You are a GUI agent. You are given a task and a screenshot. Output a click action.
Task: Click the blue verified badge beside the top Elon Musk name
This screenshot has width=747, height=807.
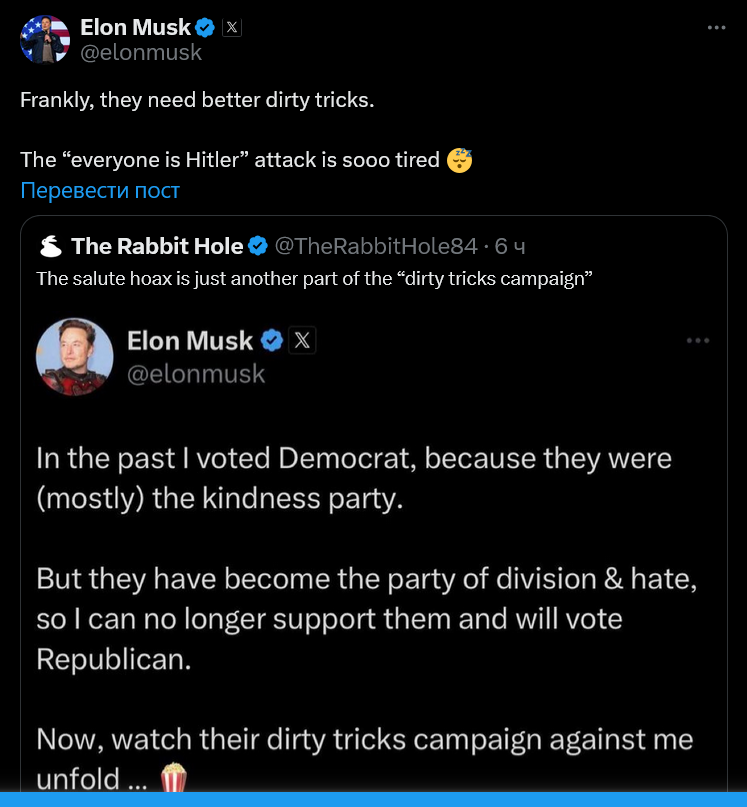click(x=205, y=28)
